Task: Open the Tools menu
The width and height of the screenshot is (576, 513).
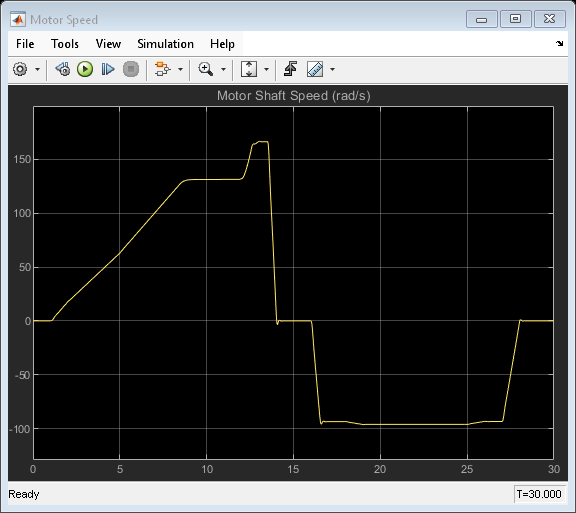Action: coord(65,44)
